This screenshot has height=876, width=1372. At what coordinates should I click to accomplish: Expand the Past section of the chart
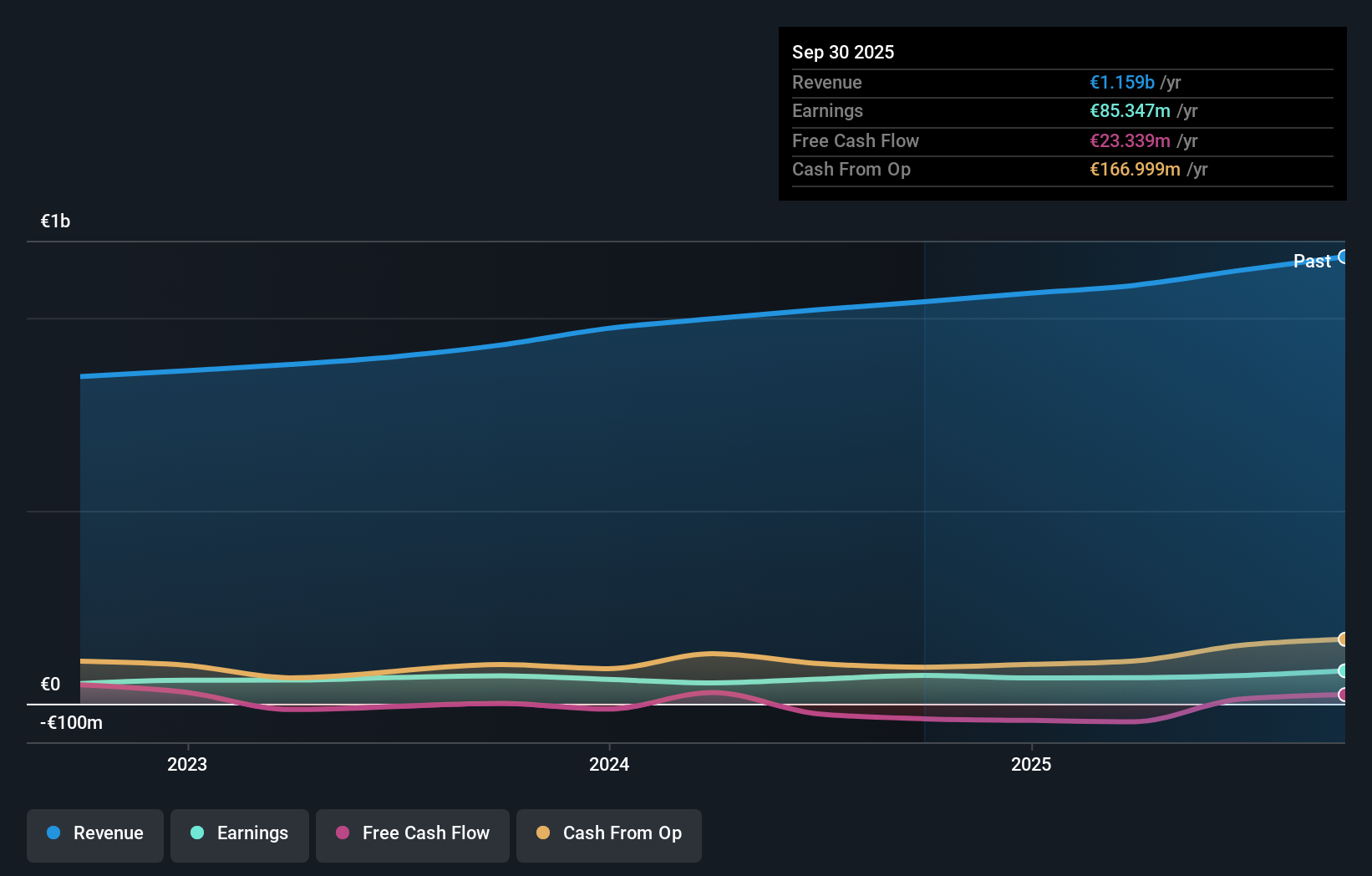pyautogui.click(x=1311, y=261)
